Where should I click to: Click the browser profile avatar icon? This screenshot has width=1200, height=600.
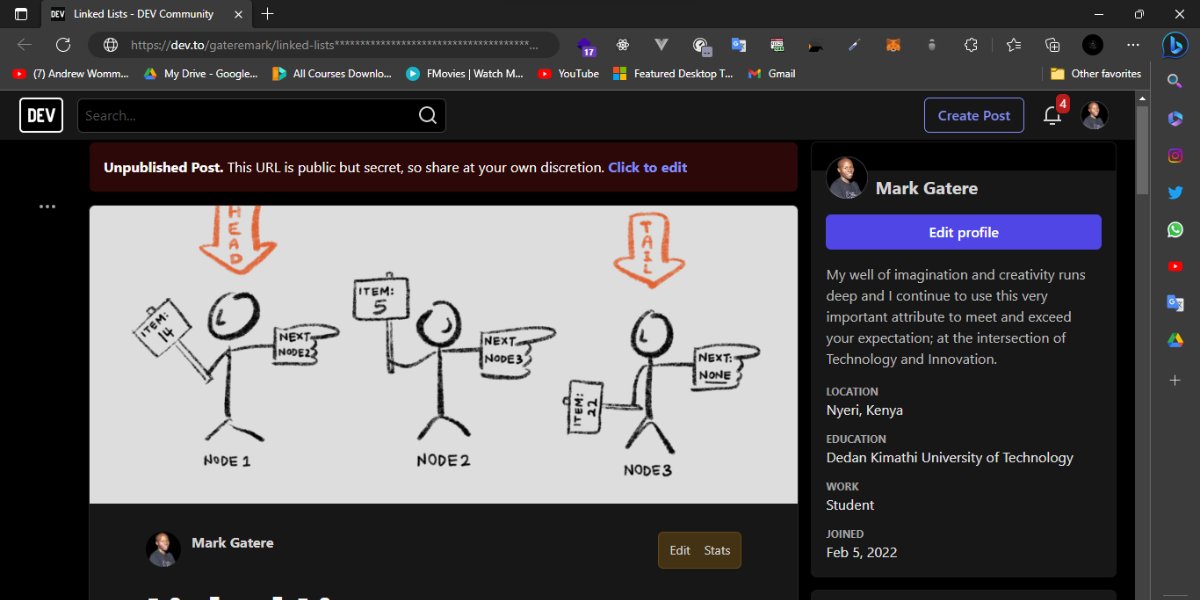click(x=1093, y=45)
